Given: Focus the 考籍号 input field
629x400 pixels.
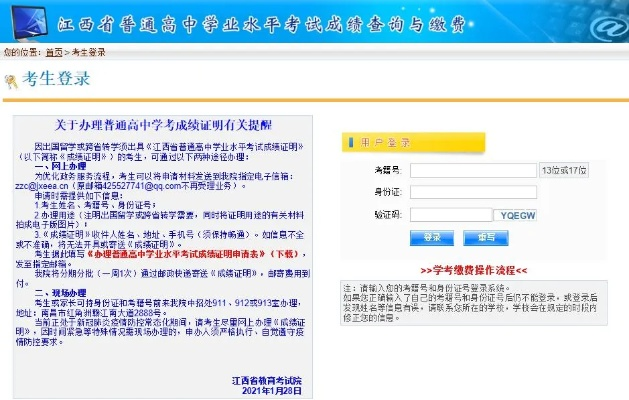Looking at the screenshot, I should point(473,170).
